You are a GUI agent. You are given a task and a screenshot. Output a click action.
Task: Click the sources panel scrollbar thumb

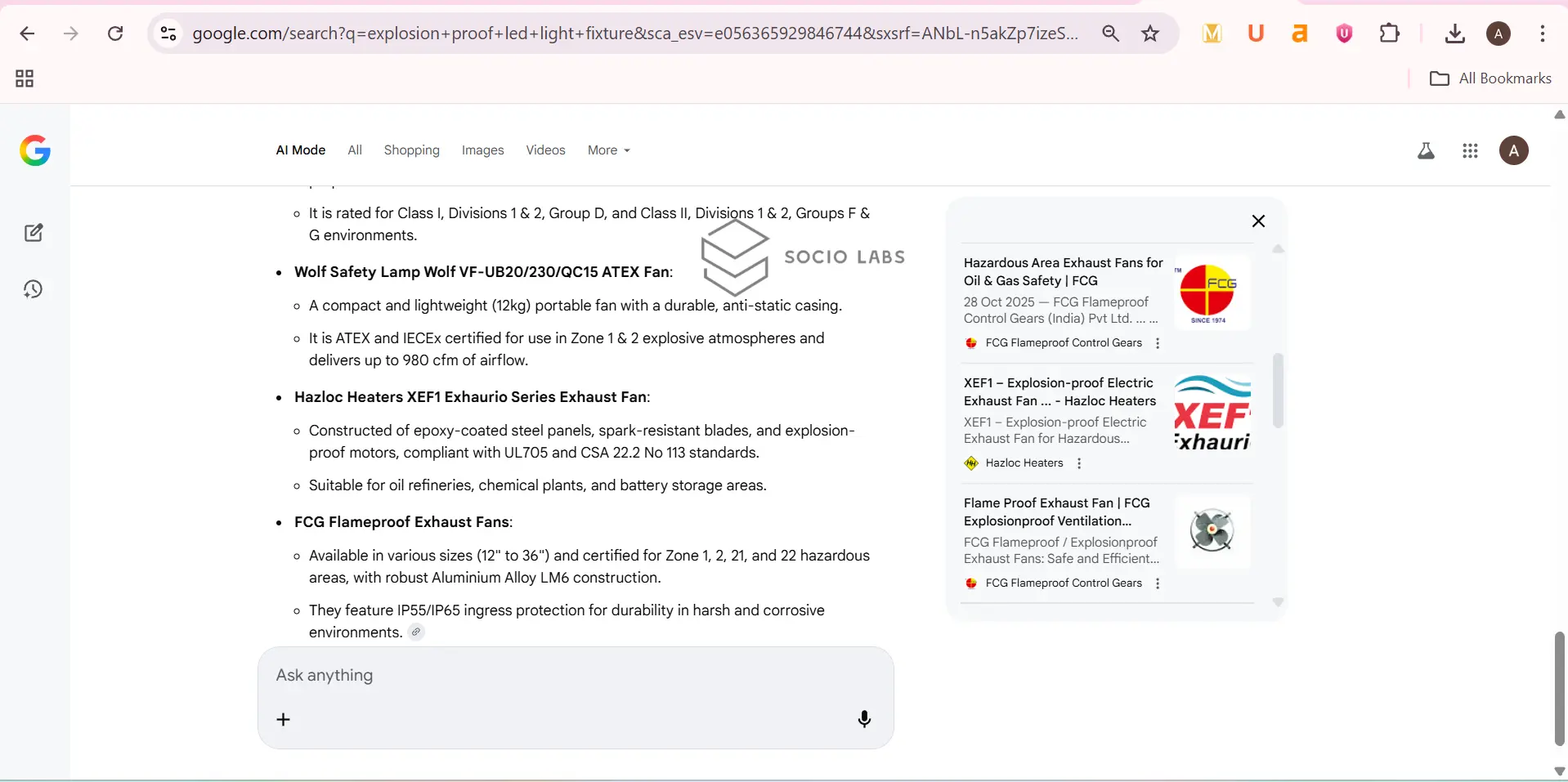click(x=1278, y=391)
